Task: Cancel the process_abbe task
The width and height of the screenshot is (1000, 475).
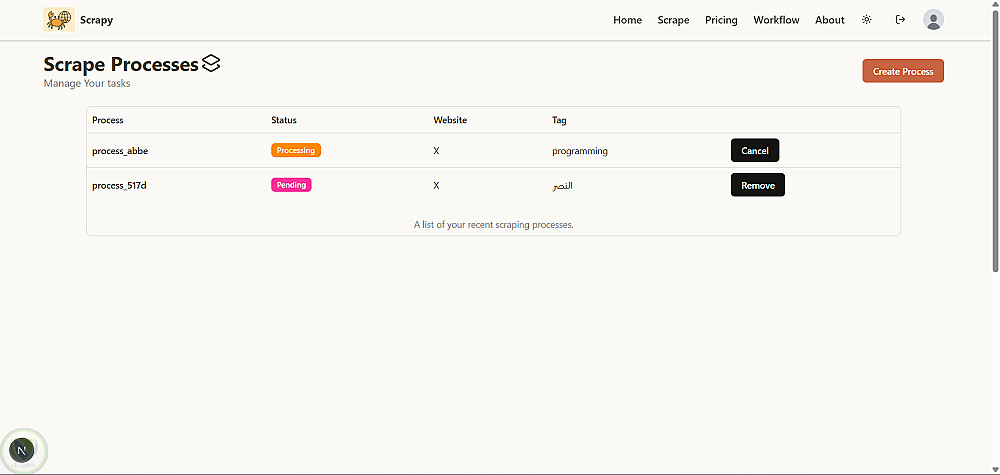Action: click(x=755, y=151)
